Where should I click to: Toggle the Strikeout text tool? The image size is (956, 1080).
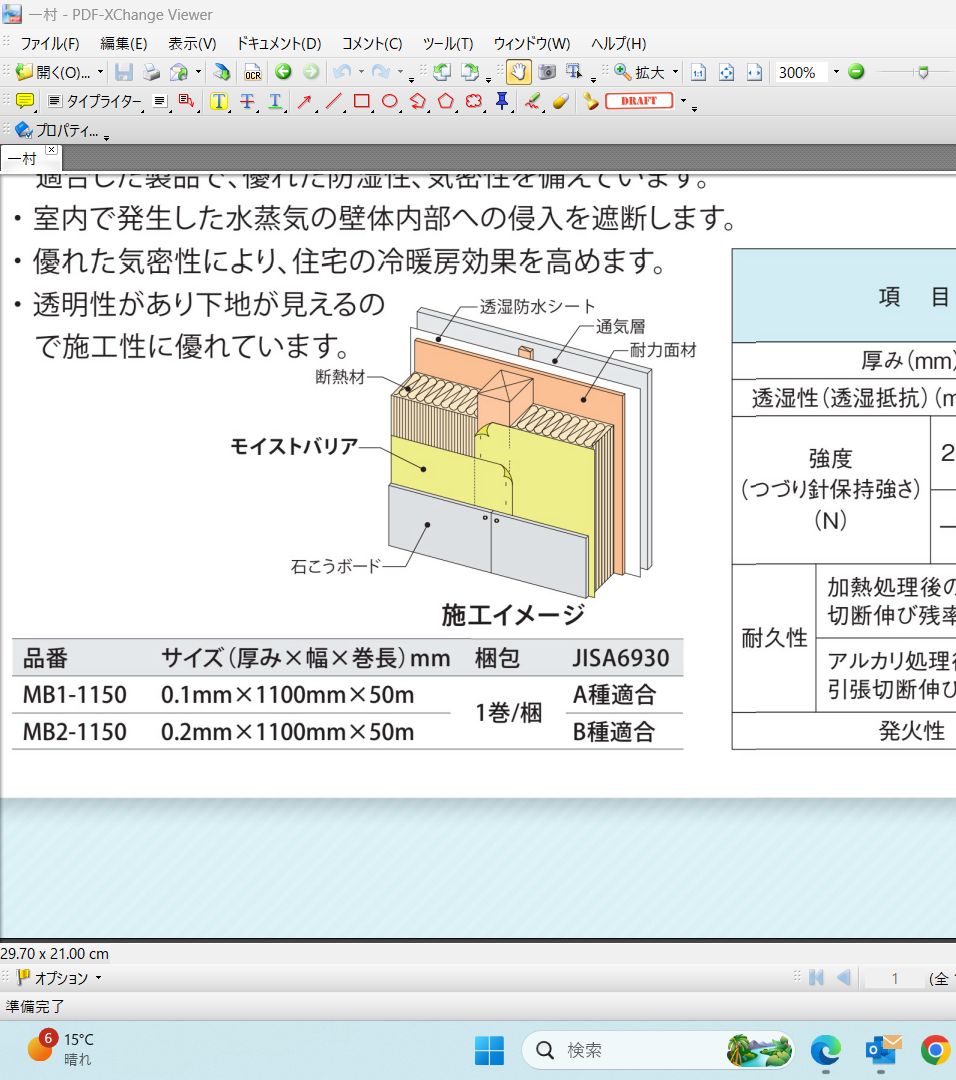(x=247, y=101)
